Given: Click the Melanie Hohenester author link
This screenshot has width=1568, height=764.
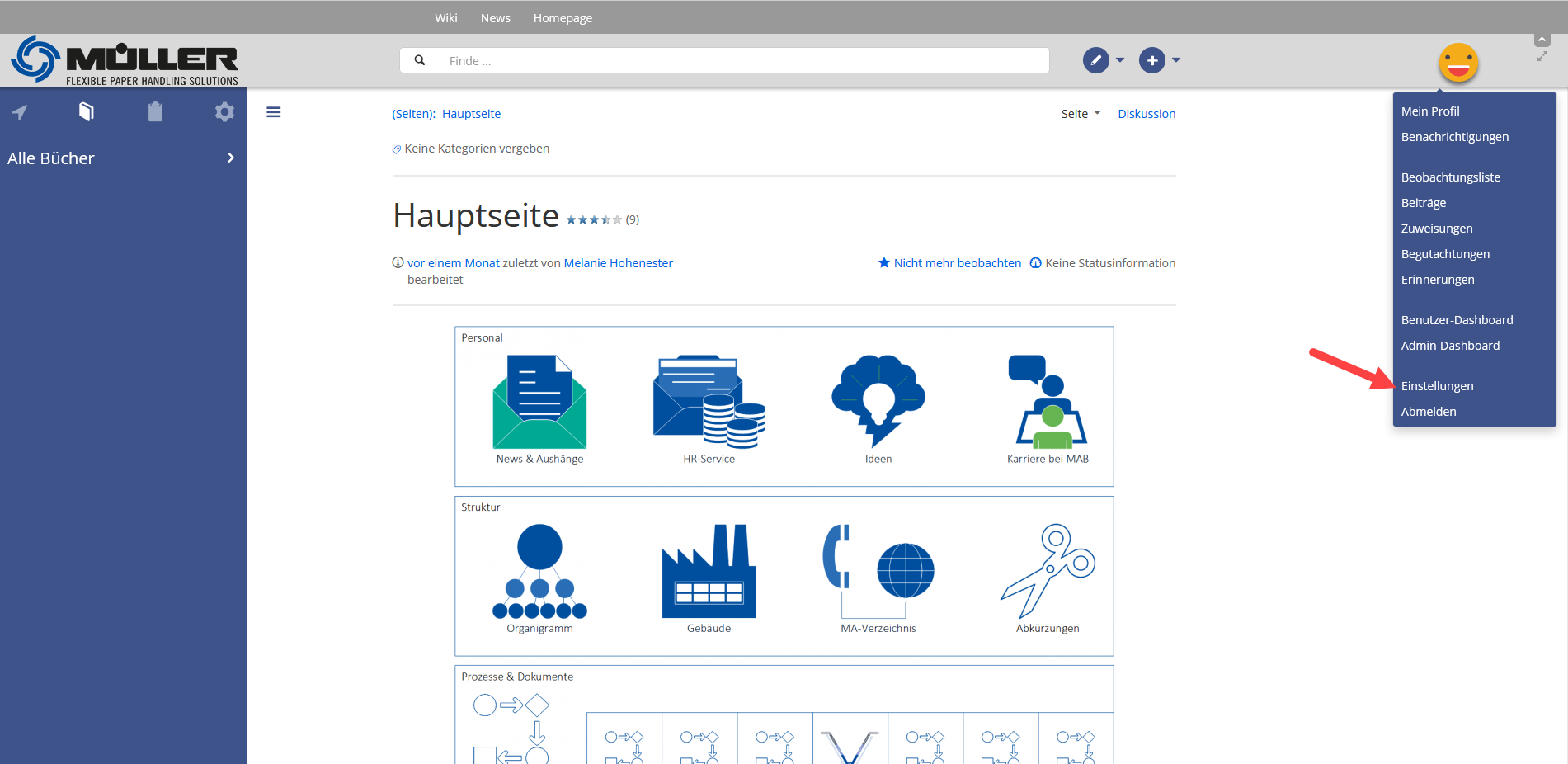Looking at the screenshot, I should tap(618, 263).
